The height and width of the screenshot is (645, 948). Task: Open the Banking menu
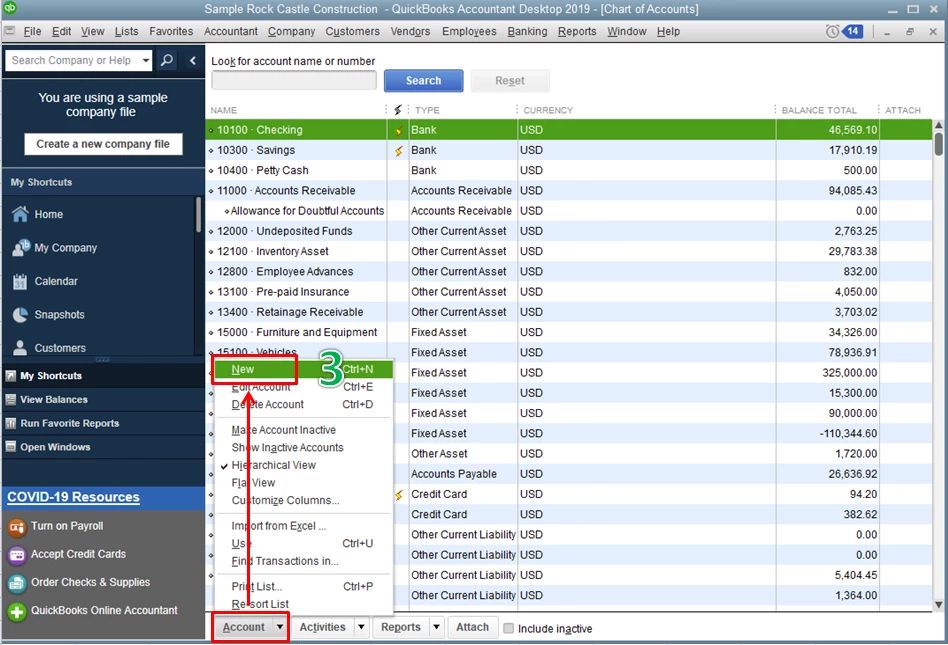[x=527, y=31]
